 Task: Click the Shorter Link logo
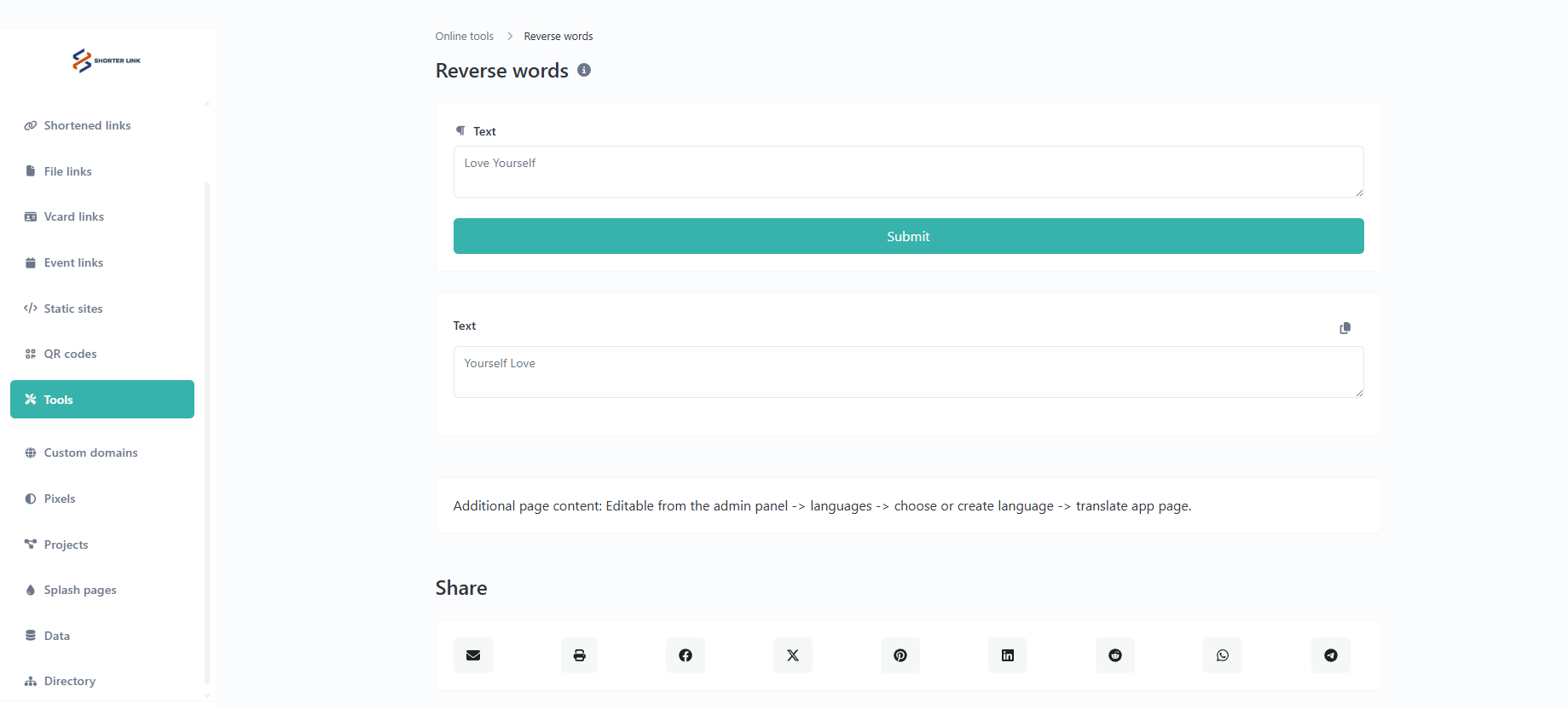pos(107,61)
